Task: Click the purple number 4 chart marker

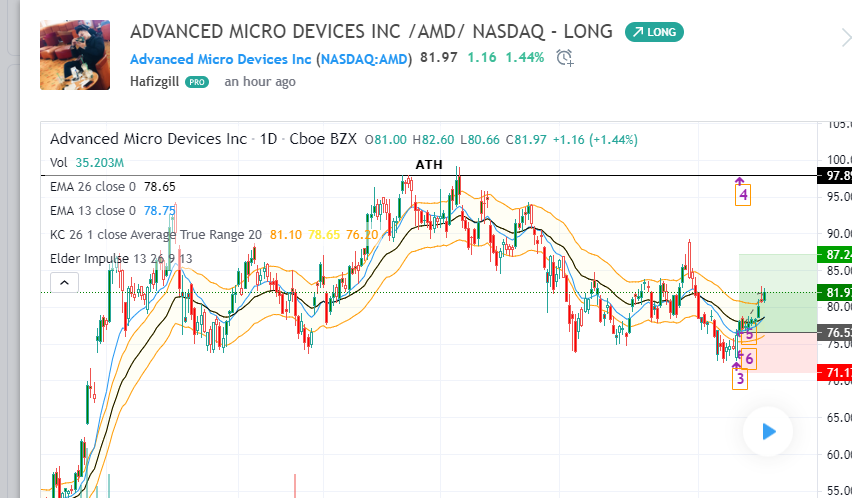Action: (743, 195)
